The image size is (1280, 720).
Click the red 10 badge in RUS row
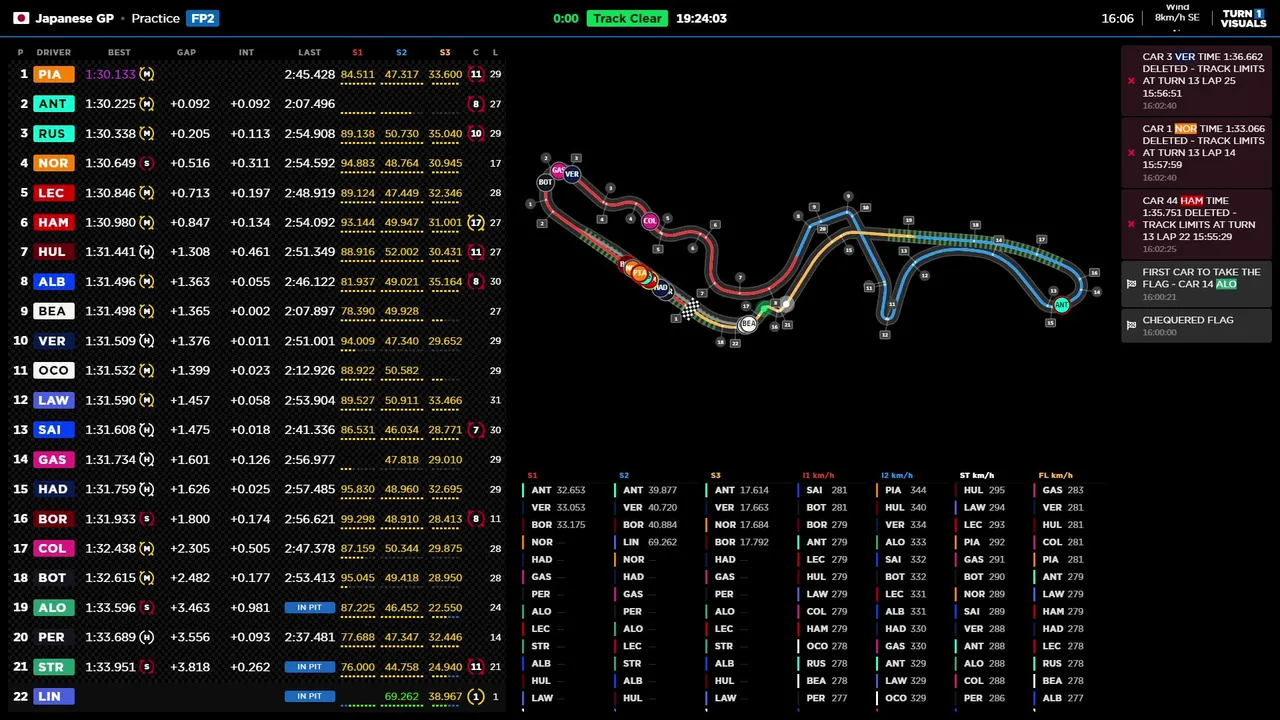[476, 133]
